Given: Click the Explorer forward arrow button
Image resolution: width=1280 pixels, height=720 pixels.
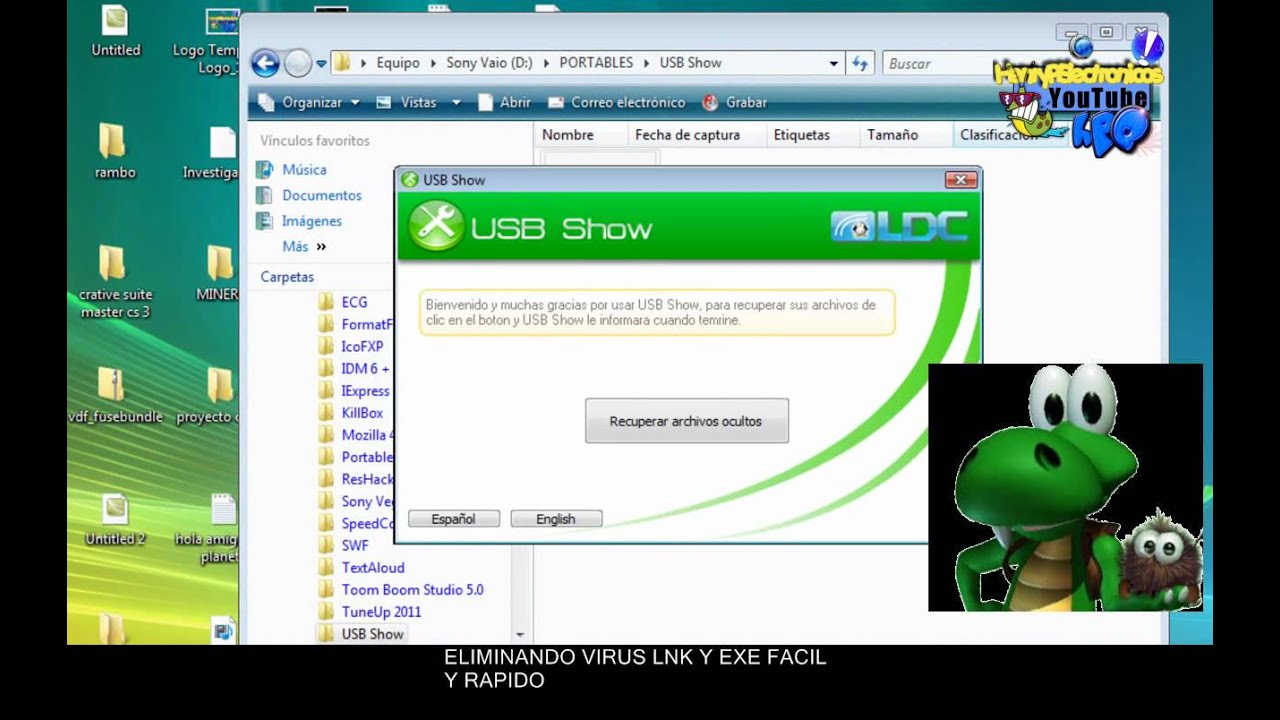Looking at the screenshot, I should click(x=298, y=64).
